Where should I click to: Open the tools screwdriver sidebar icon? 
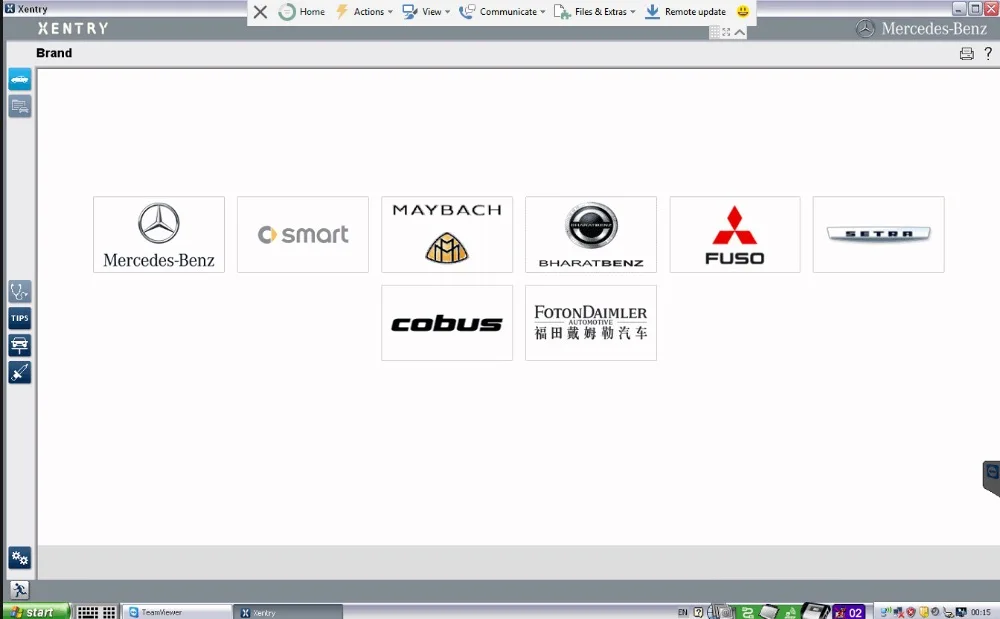(20, 372)
